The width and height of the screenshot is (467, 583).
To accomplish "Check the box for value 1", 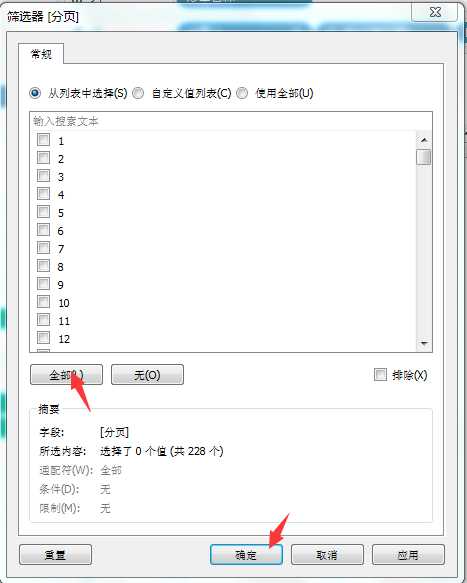I will pos(44,140).
